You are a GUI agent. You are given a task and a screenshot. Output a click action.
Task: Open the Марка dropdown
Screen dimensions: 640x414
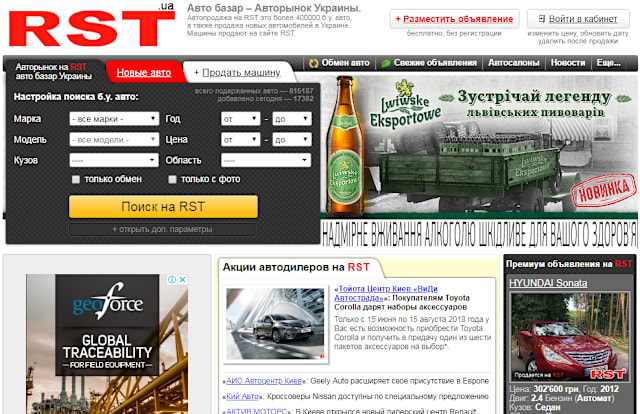click(114, 119)
